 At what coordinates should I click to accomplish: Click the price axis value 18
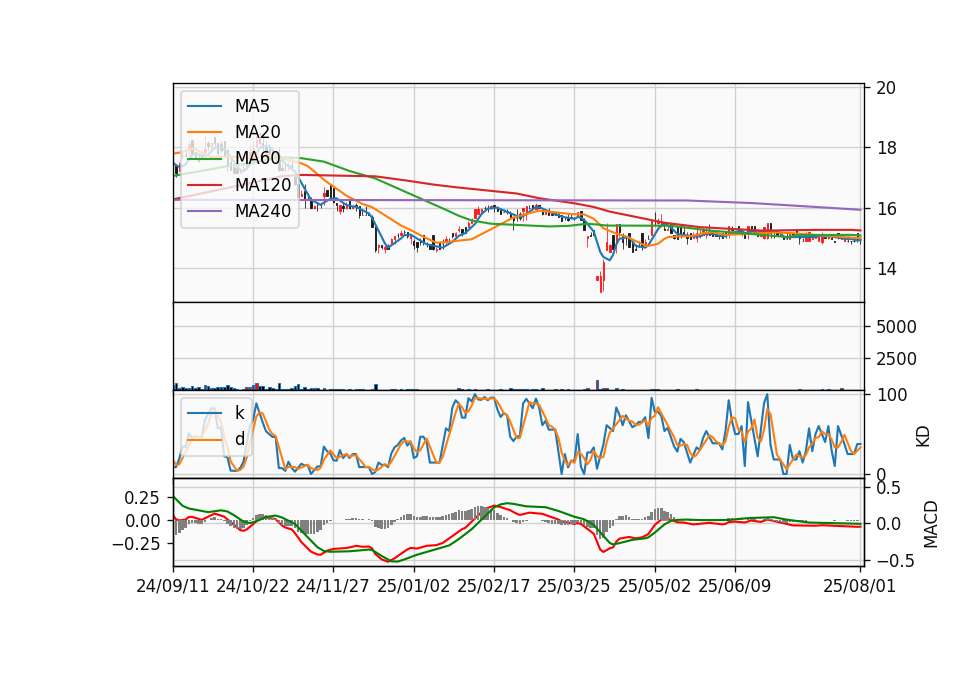pyautogui.click(x=885, y=148)
